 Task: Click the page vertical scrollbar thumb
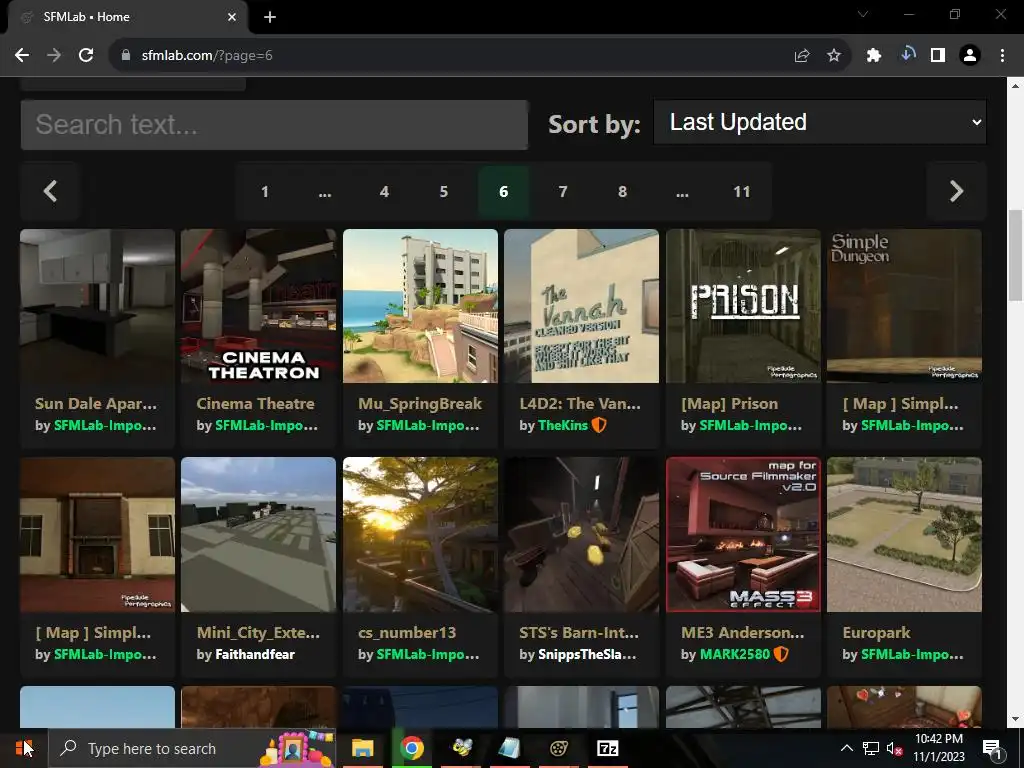point(1016,255)
